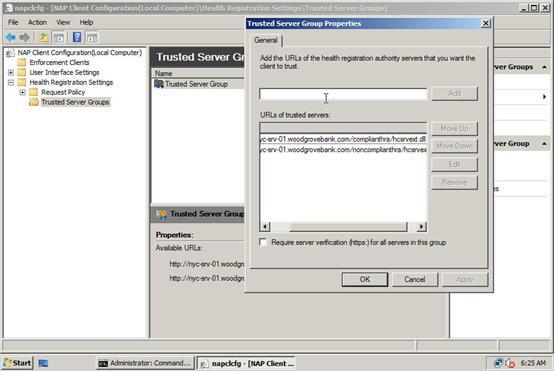This screenshot has height=371, width=554.
Task: Enable Require server verification (https:) checkbox
Action: coord(263,242)
